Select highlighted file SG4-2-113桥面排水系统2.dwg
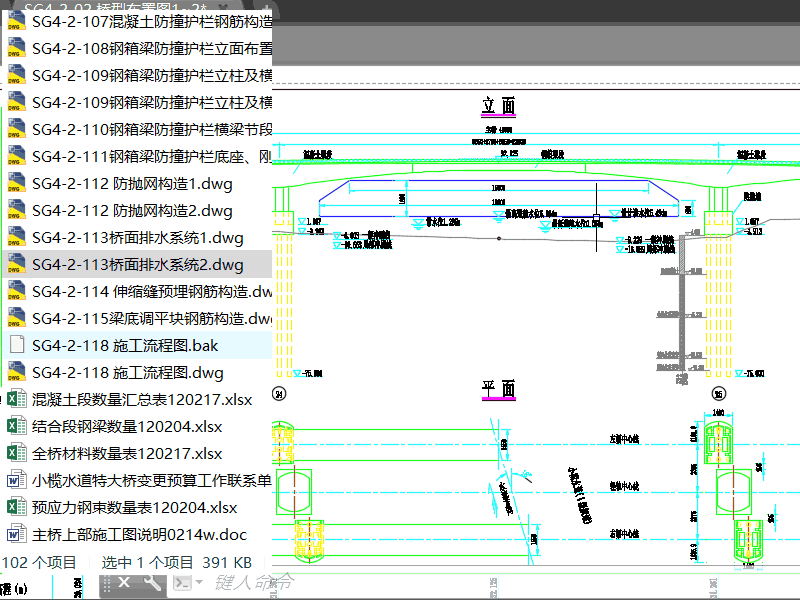Viewport: 800px width, 600px height. (x=138, y=265)
